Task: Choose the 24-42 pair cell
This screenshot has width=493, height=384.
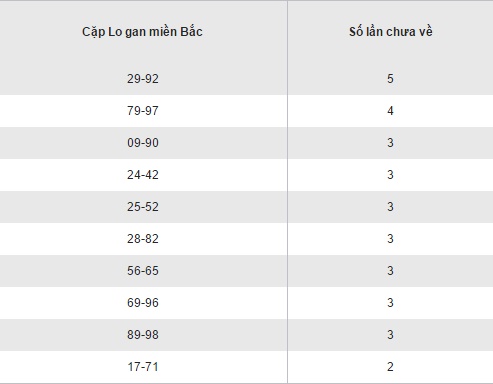Action: tap(143, 175)
